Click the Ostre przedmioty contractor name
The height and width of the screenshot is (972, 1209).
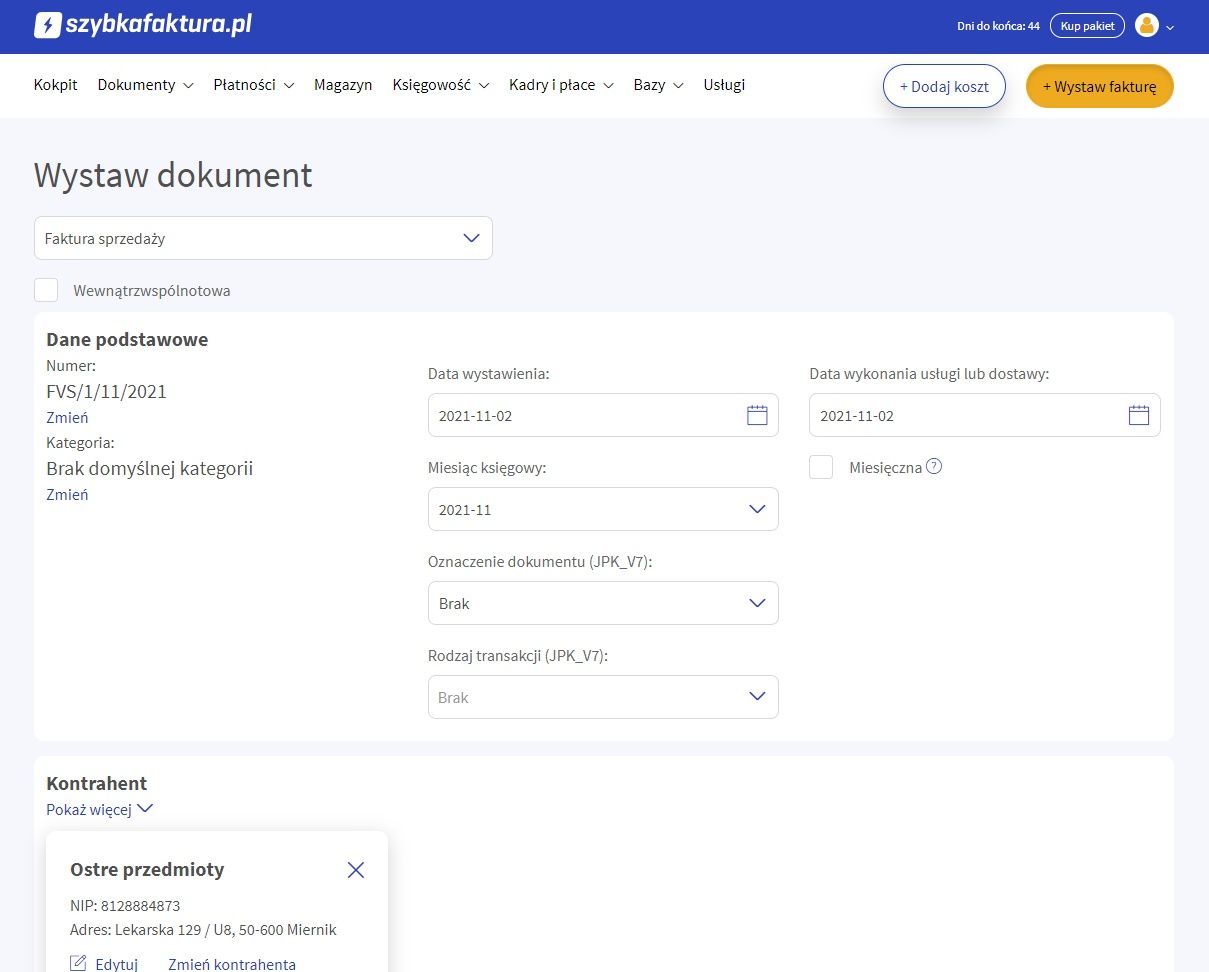tap(147, 870)
